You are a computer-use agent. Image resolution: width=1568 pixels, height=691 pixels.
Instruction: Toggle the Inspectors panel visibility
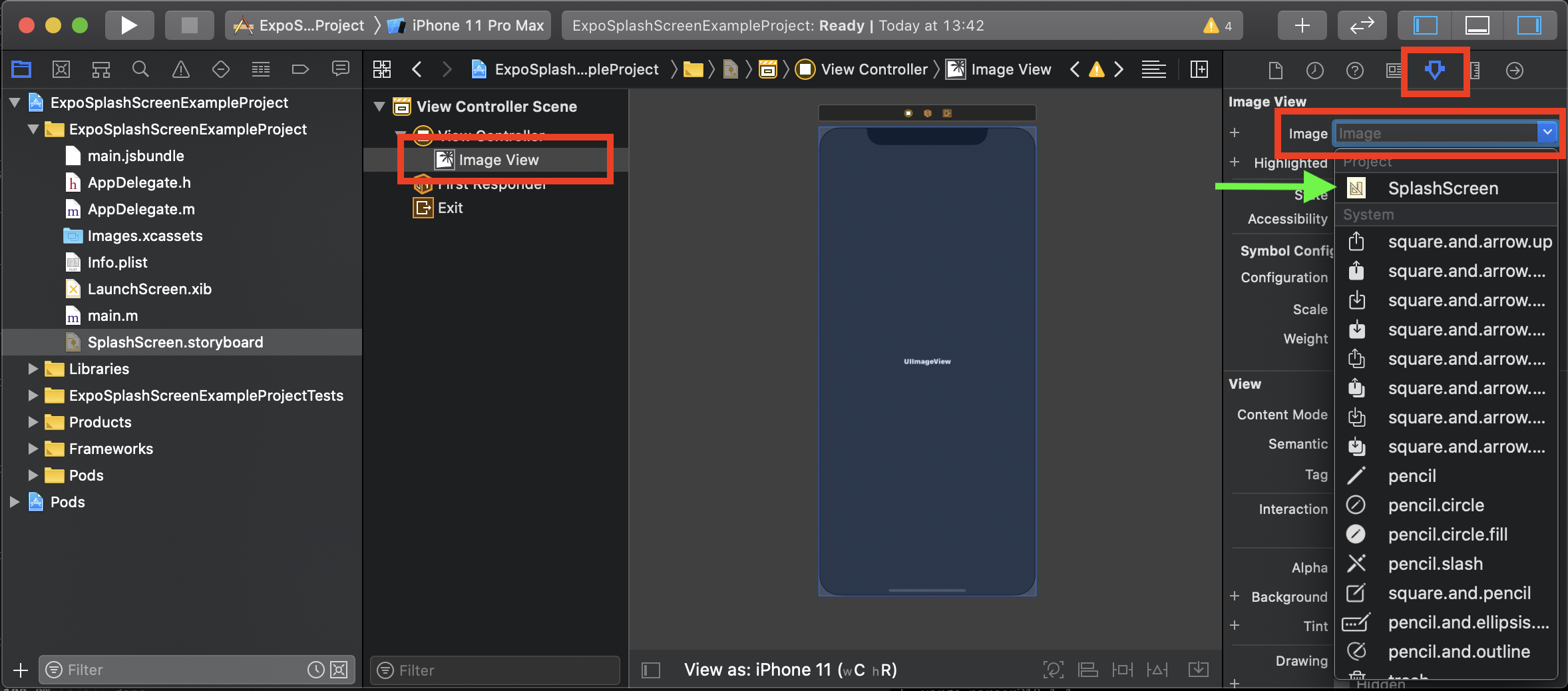click(x=1529, y=25)
